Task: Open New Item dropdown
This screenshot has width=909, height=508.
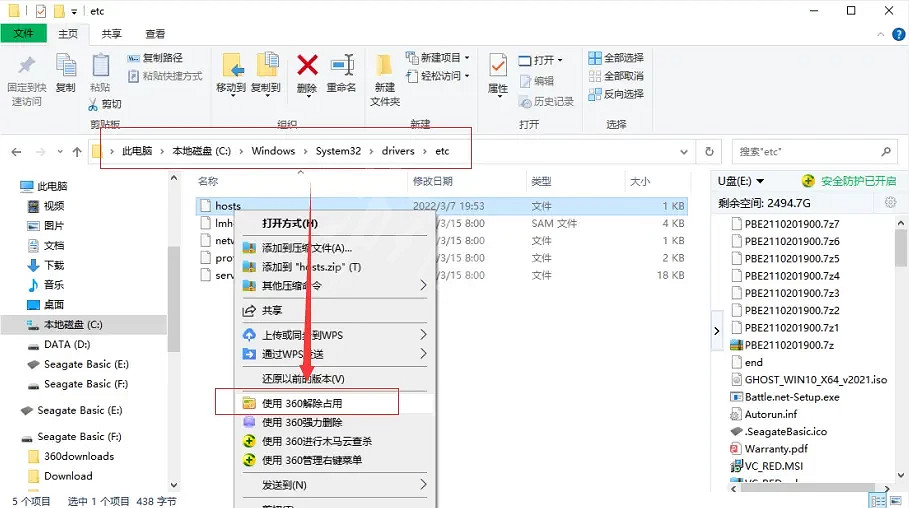Action: [x=438, y=57]
